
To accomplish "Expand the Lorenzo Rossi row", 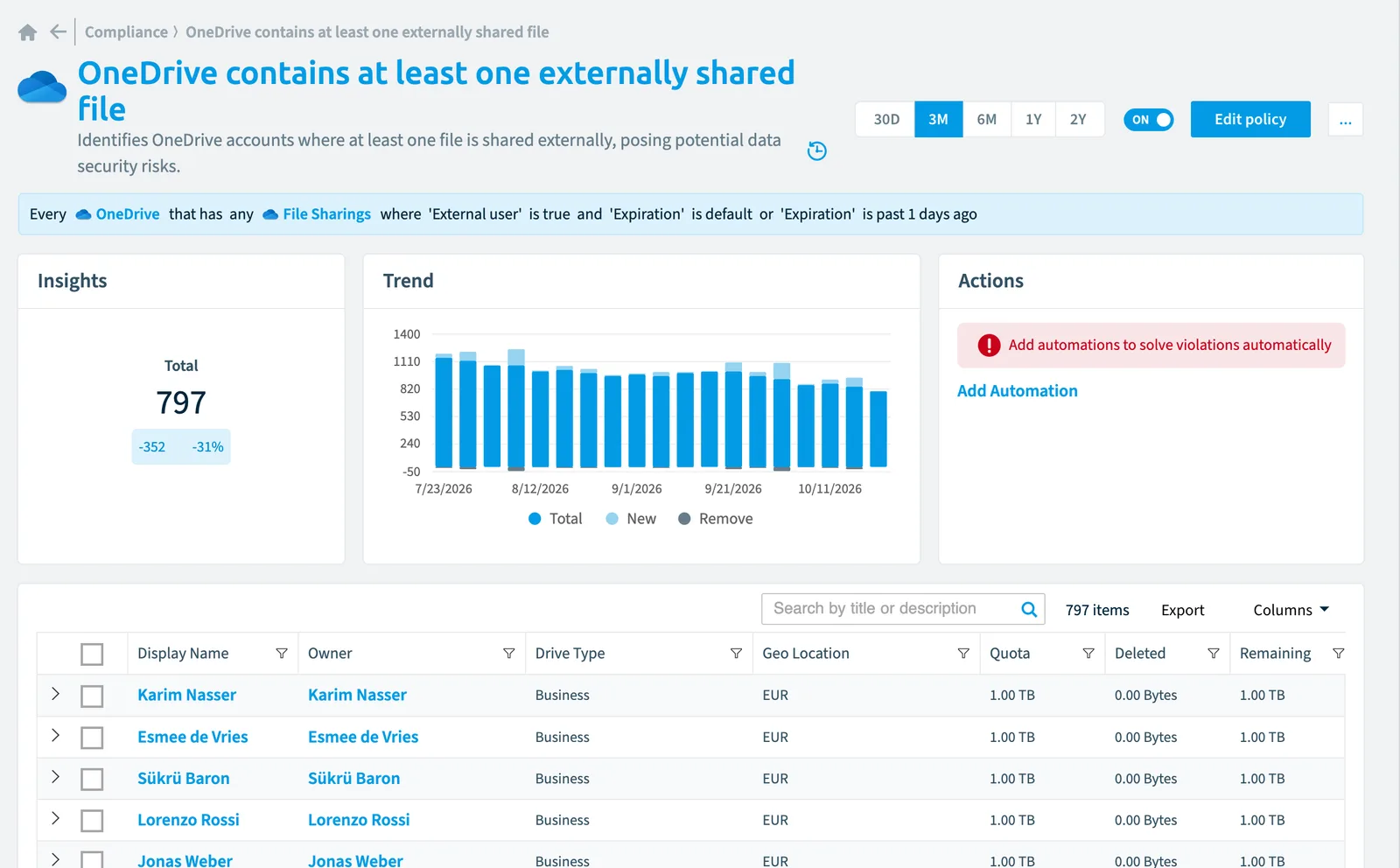I will pyautogui.click(x=55, y=818).
